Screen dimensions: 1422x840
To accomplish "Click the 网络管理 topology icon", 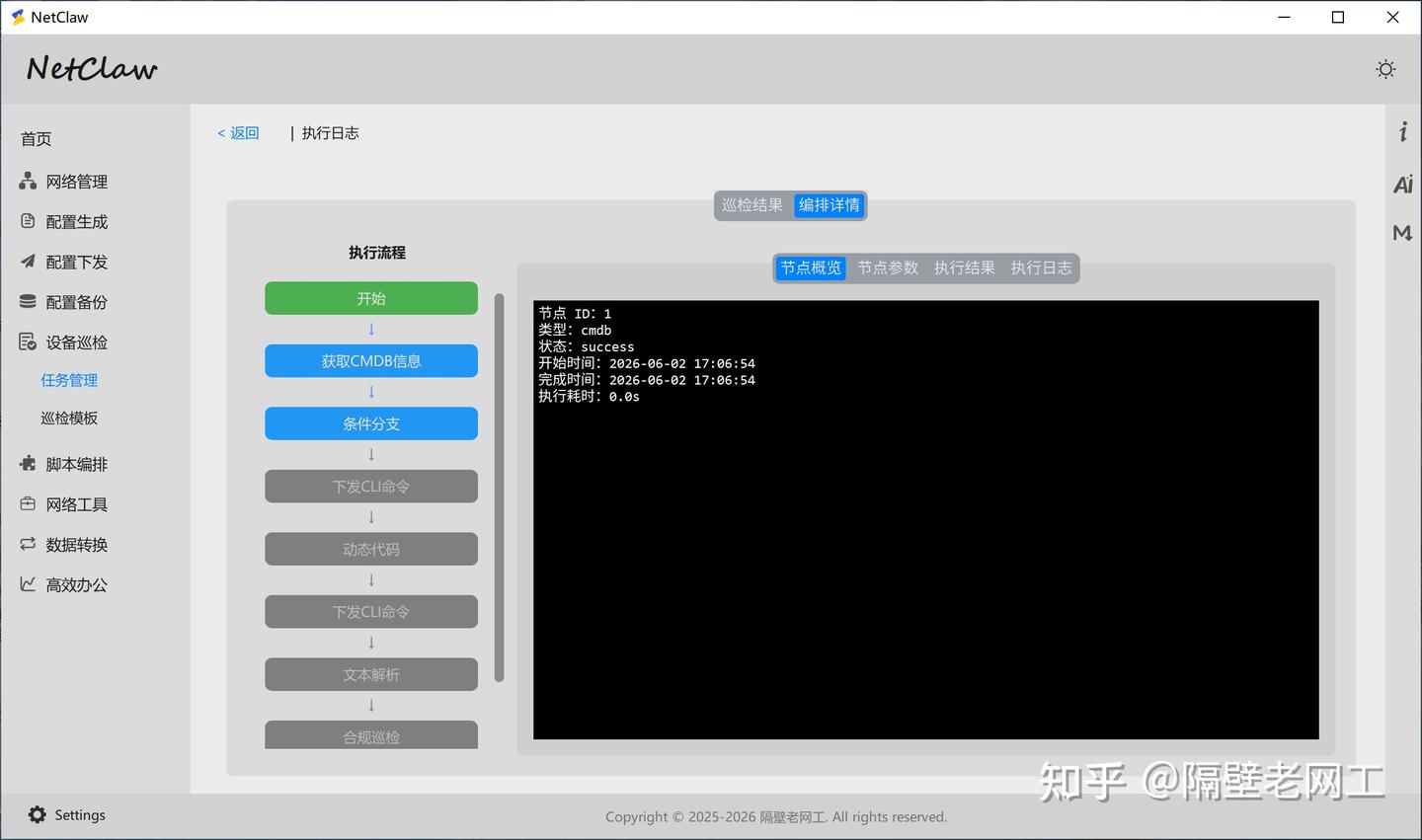I will click(x=28, y=181).
